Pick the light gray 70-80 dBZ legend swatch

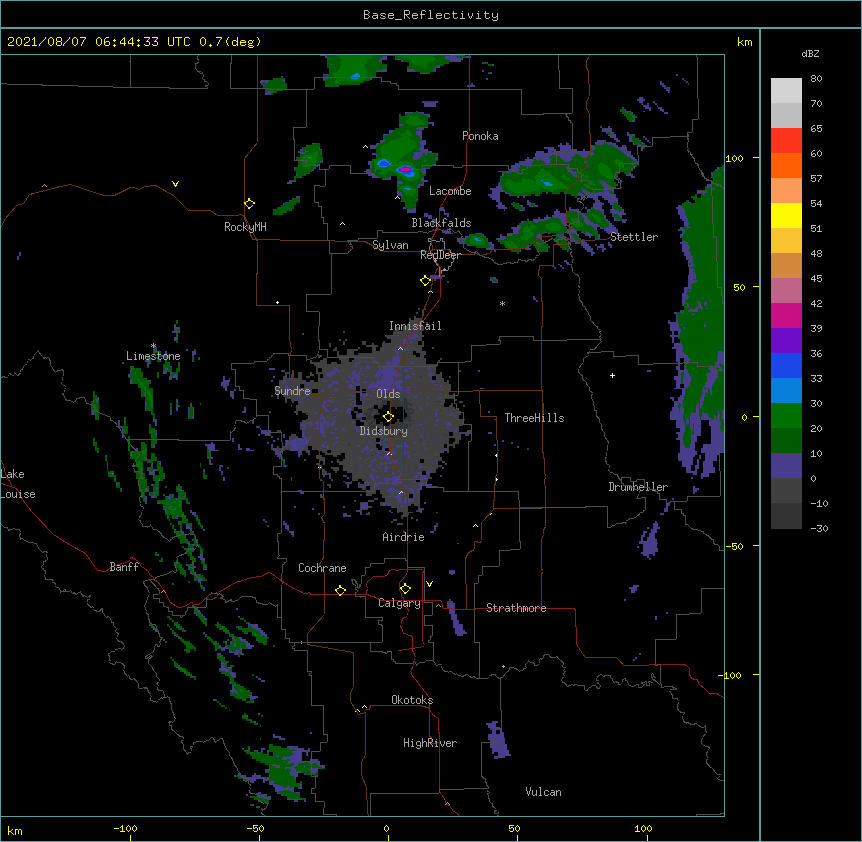[x=786, y=90]
